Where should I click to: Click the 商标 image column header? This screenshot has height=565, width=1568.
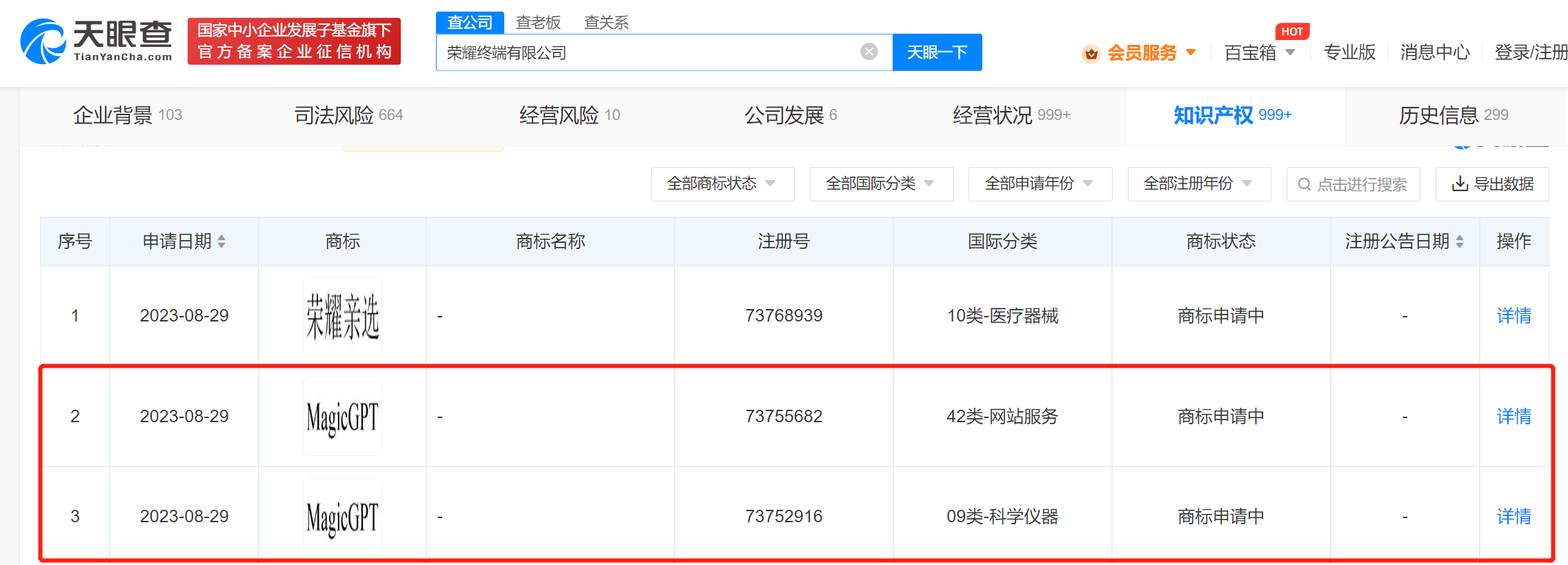coord(343,241)
